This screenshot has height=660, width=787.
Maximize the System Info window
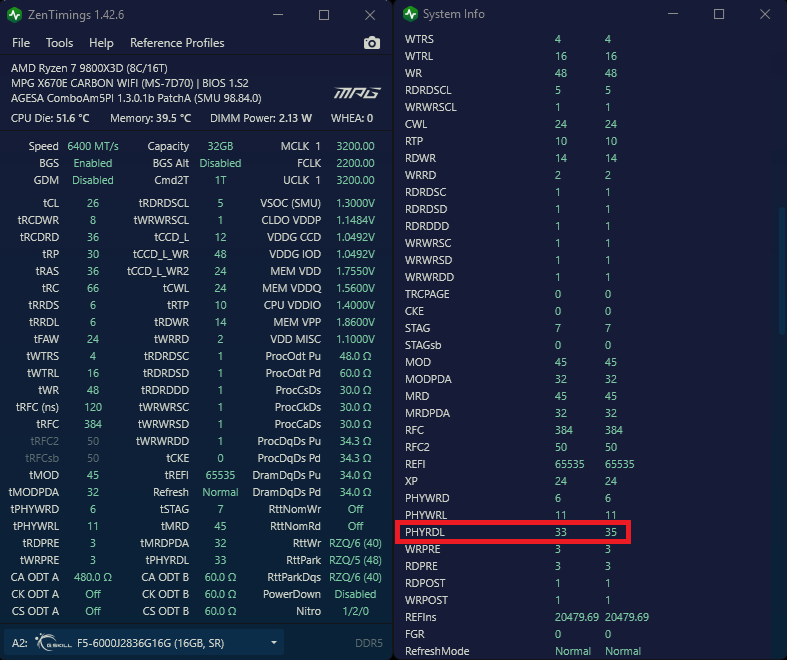pos(719,14)
